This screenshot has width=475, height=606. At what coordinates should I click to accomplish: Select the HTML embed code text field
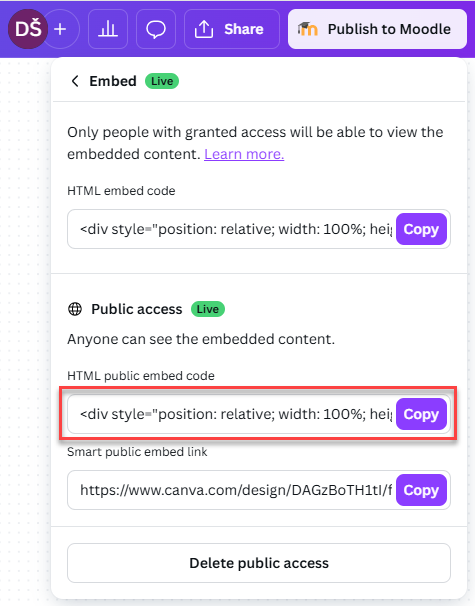(232, 229)
